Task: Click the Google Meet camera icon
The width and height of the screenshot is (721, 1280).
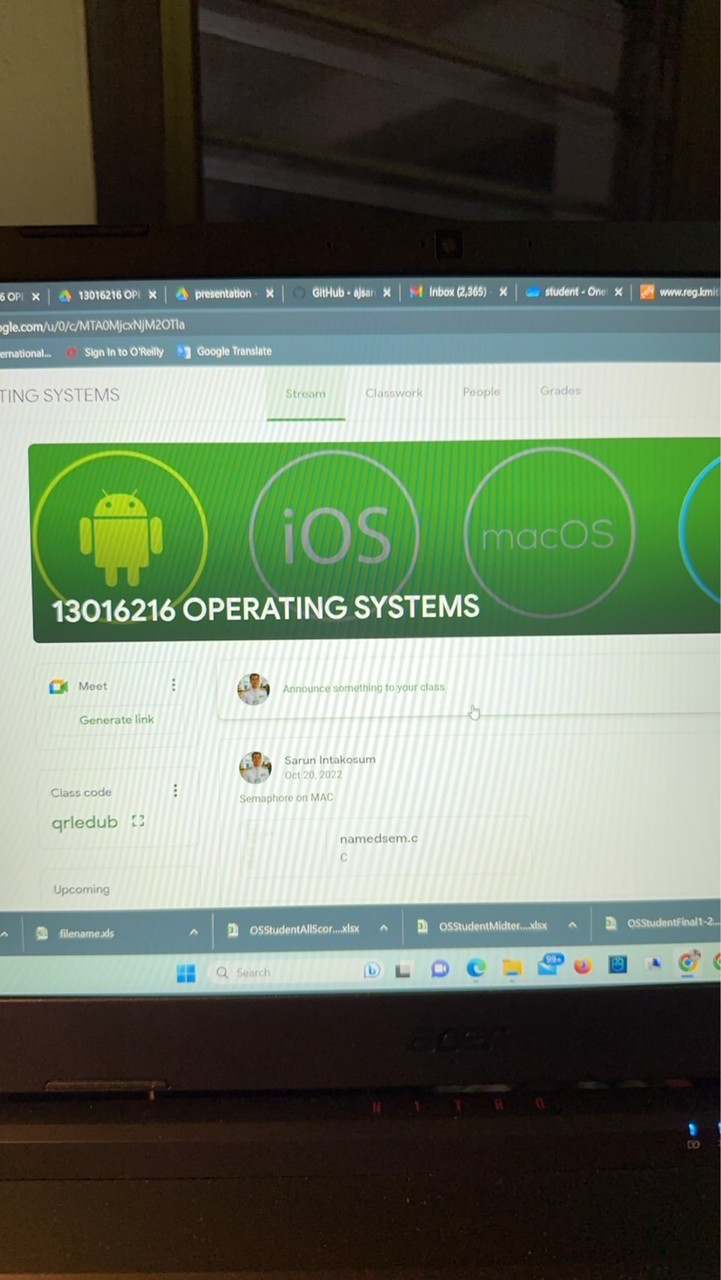Action: pyautogui.click(x=59, y=686)
